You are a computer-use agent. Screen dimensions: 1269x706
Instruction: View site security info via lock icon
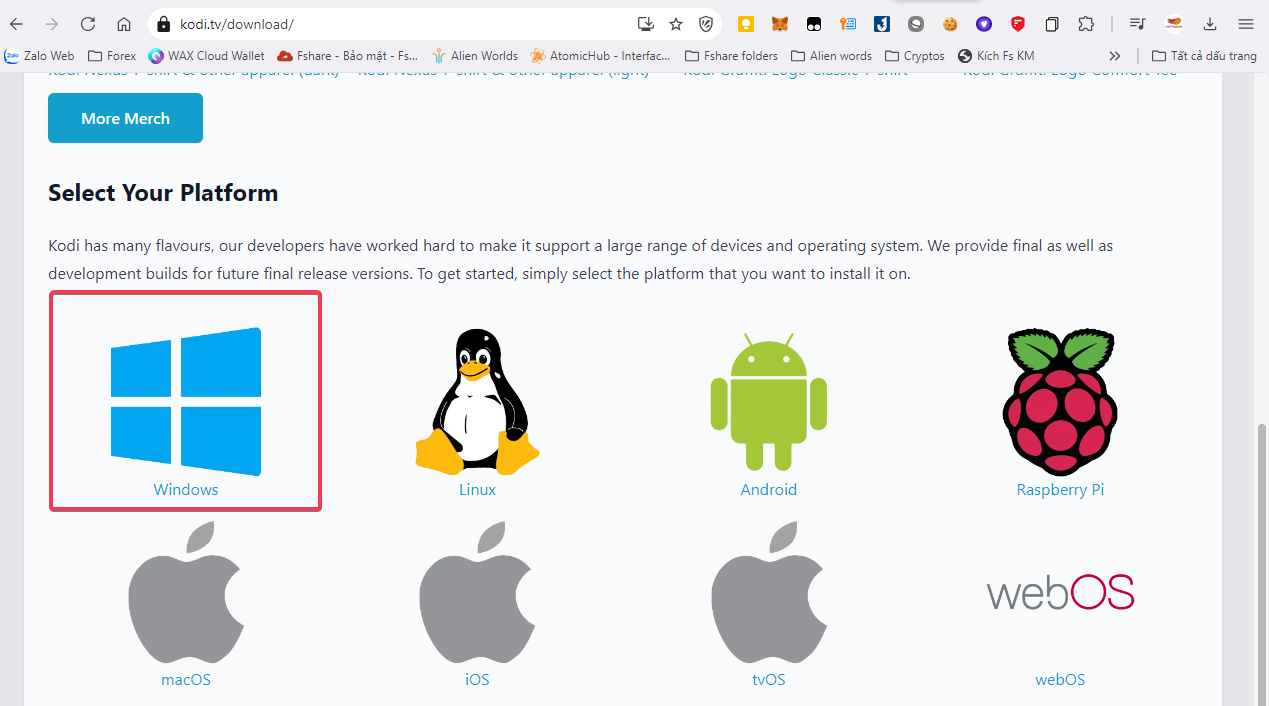(165, 24)
